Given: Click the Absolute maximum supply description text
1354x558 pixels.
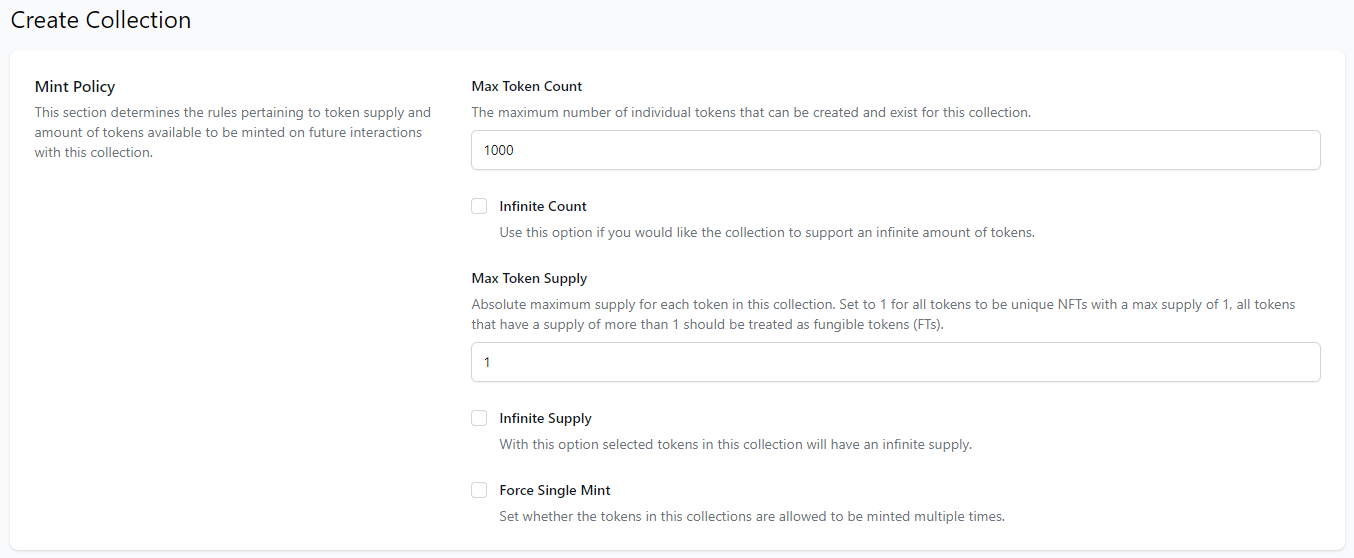Looking at the screenshot, I should 883,314.
